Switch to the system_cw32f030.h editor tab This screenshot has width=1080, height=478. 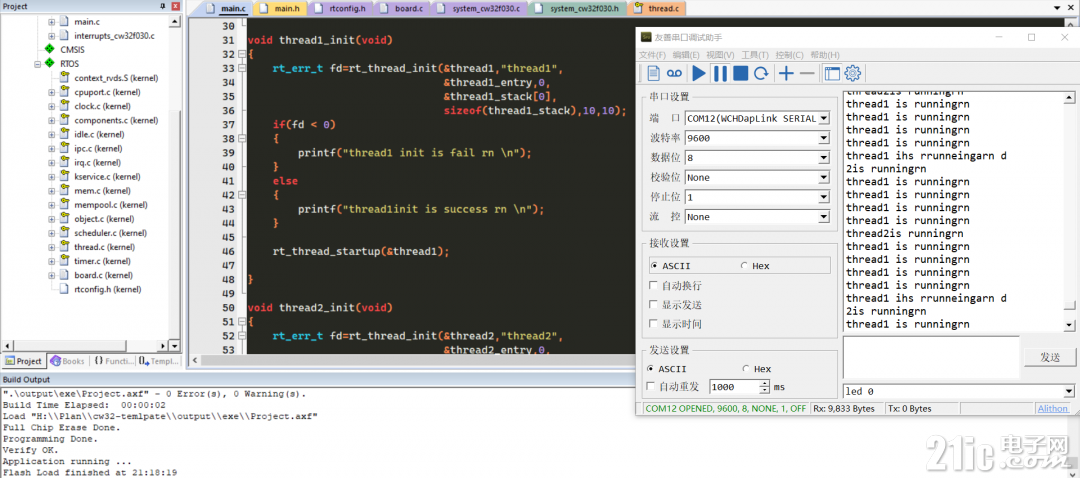click(580, 9)
